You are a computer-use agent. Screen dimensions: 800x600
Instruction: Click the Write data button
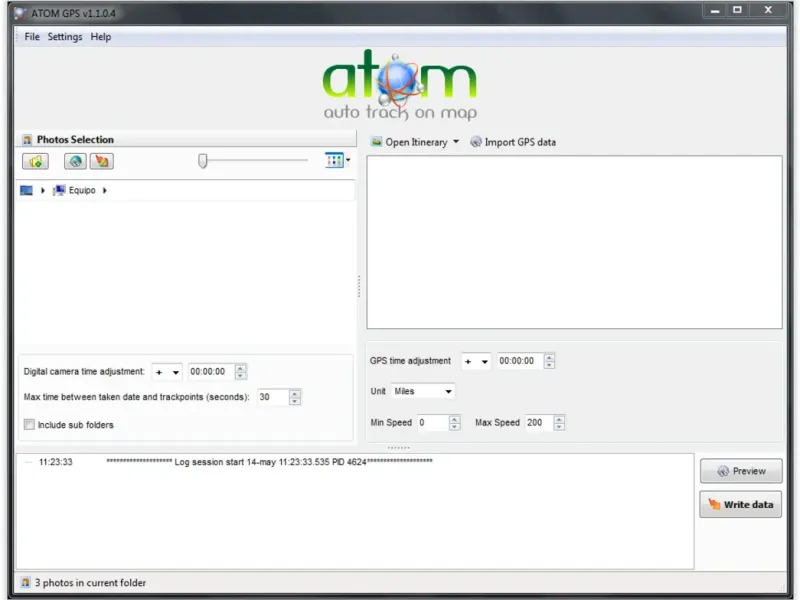click(740, 505)
